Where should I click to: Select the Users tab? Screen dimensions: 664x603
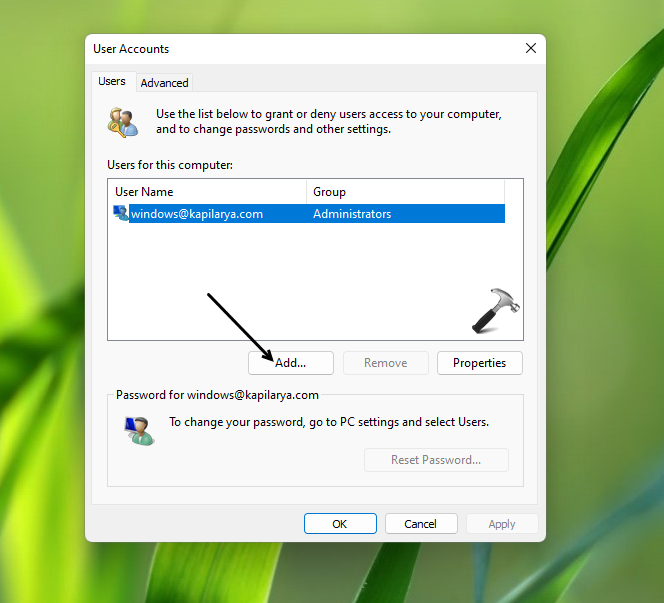pos(112,82)
